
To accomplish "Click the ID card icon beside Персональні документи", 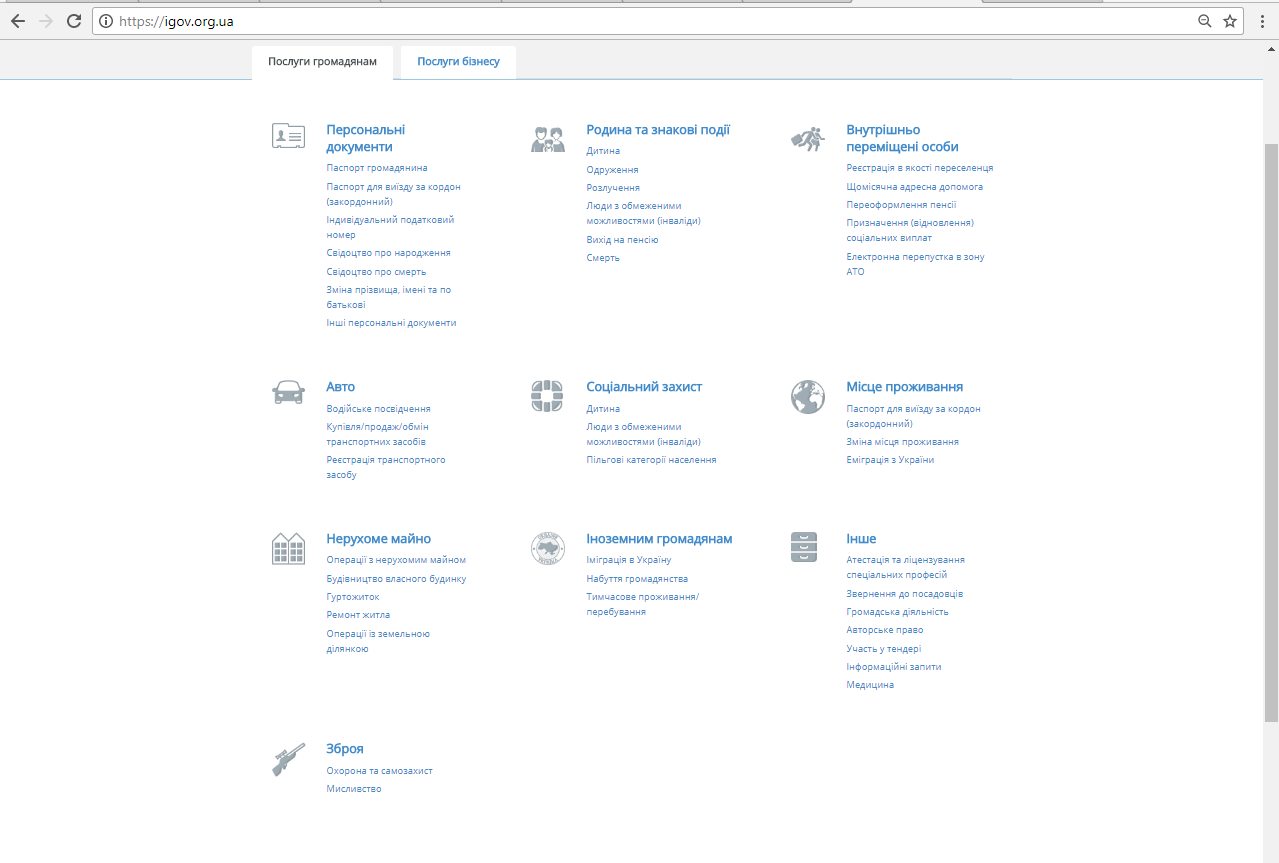I will (288, 136).
